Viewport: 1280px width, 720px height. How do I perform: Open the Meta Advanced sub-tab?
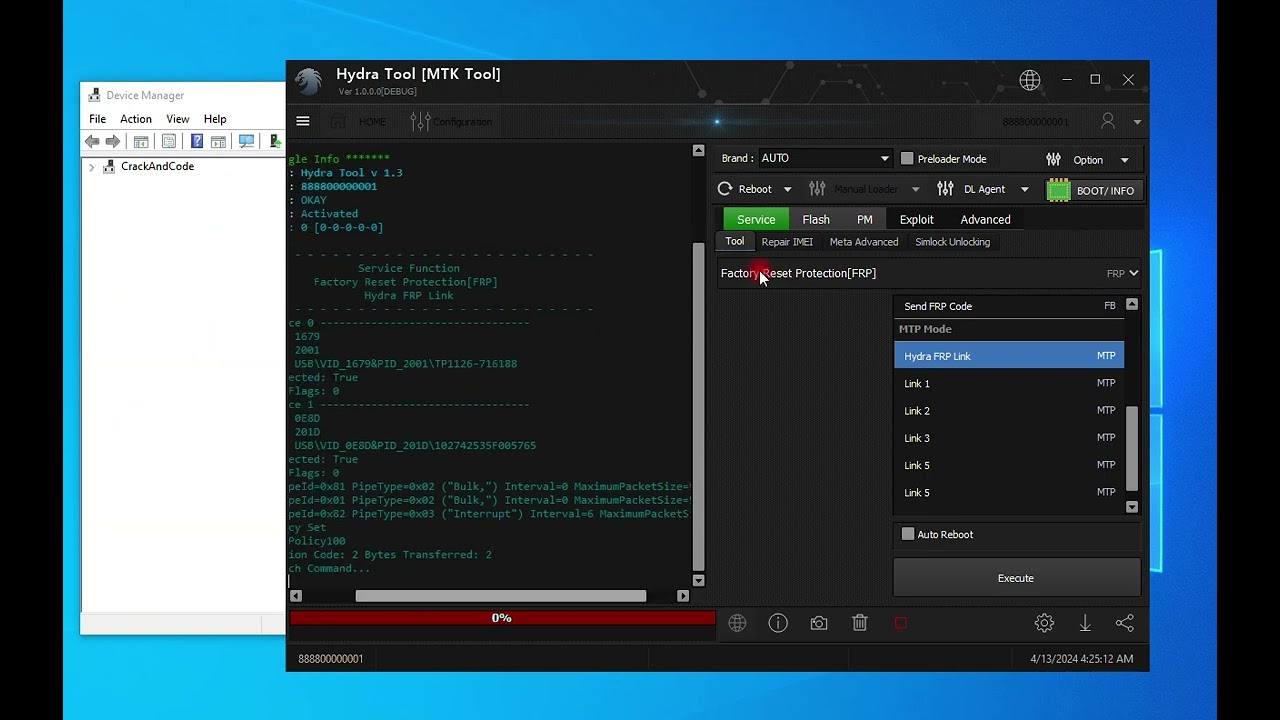pyautogui.click(x=864, y=242)
